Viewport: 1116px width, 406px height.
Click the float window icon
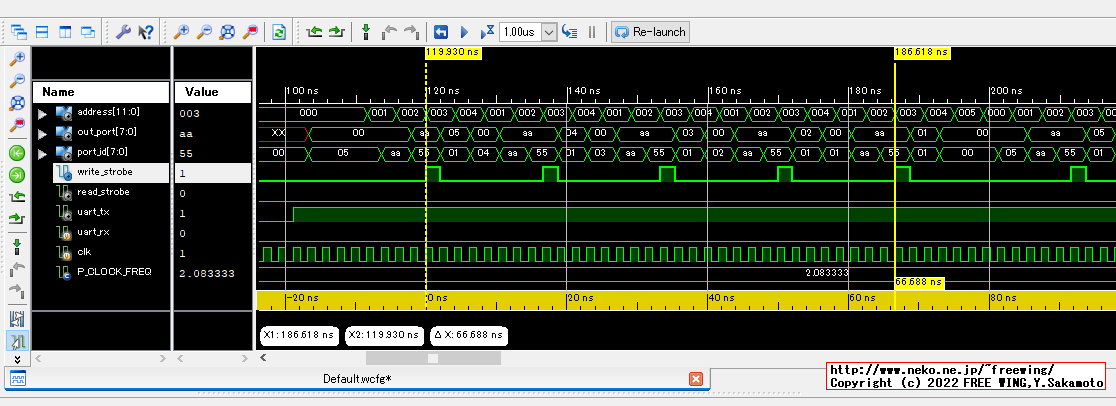(88, 32)
